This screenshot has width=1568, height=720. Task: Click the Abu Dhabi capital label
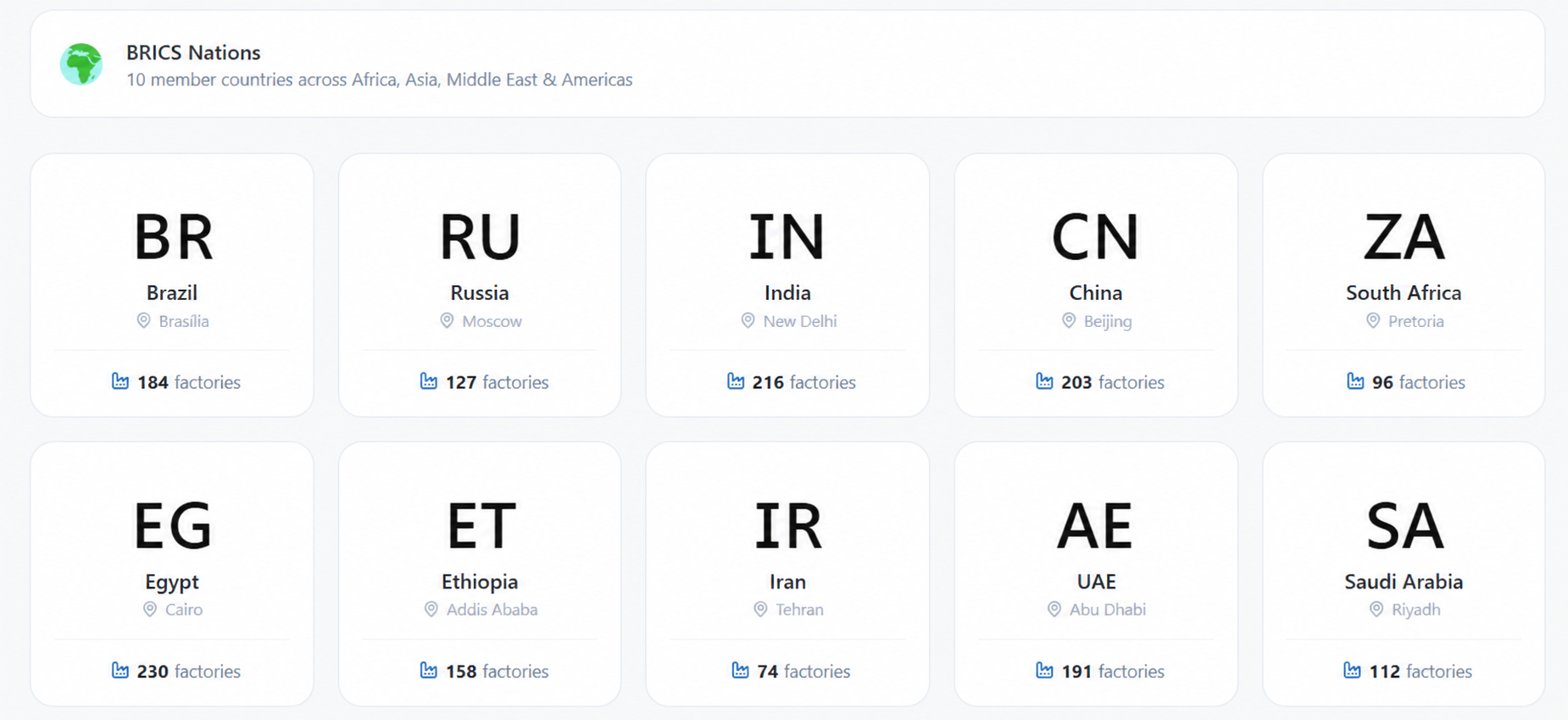[1108, 610]
